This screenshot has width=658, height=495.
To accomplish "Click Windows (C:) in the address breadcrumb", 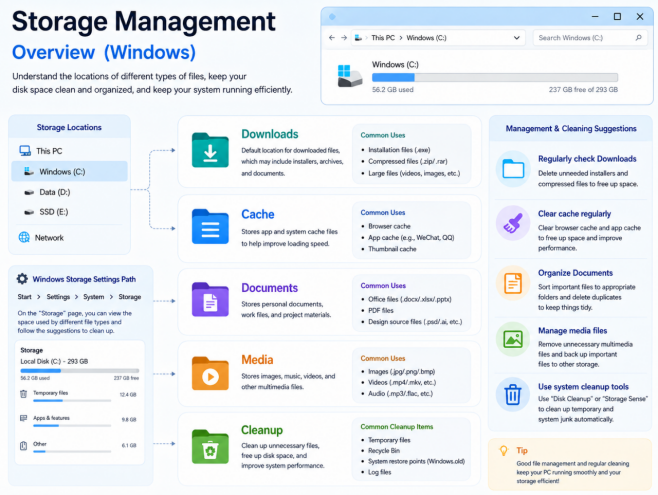I will 426,38.
